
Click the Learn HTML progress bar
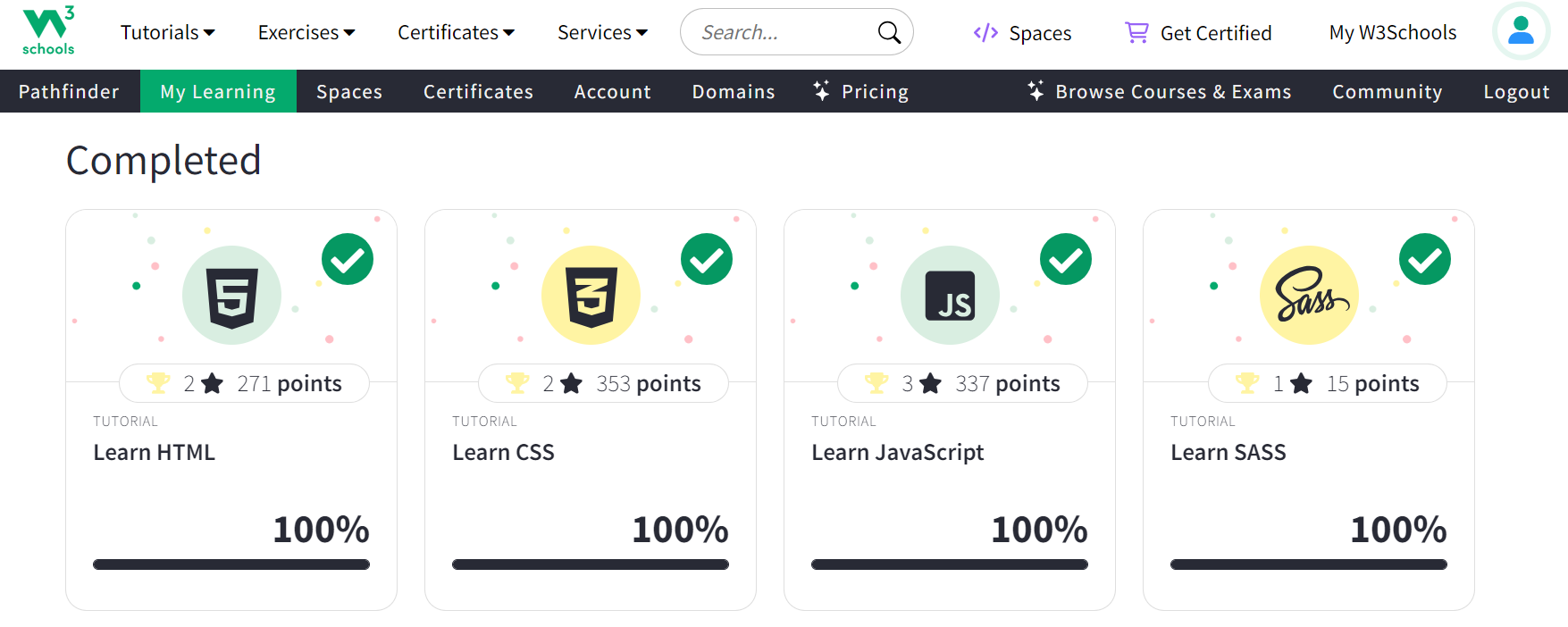[231, 564]
